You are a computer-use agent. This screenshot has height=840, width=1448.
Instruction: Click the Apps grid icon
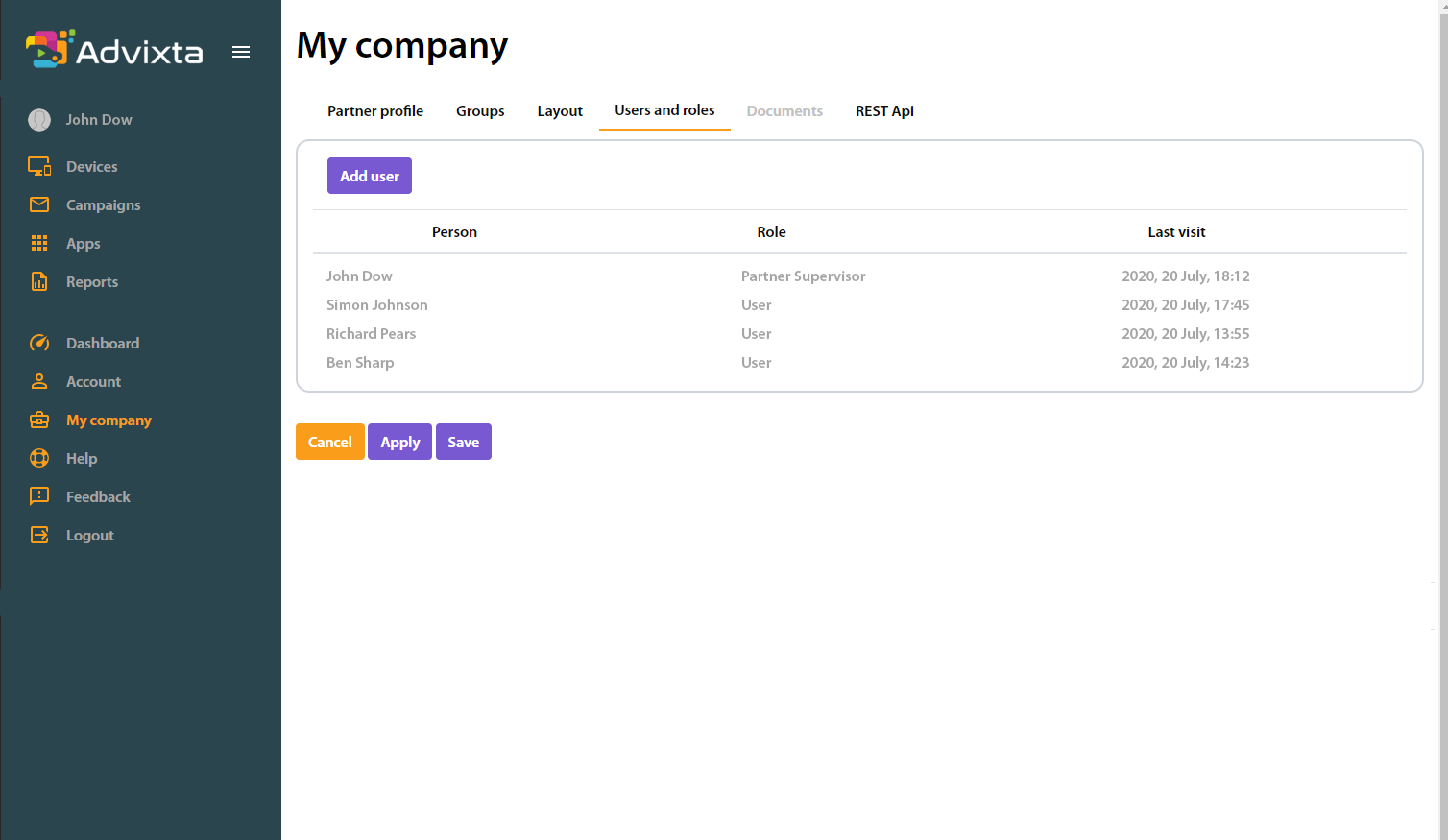coord(39,243)
